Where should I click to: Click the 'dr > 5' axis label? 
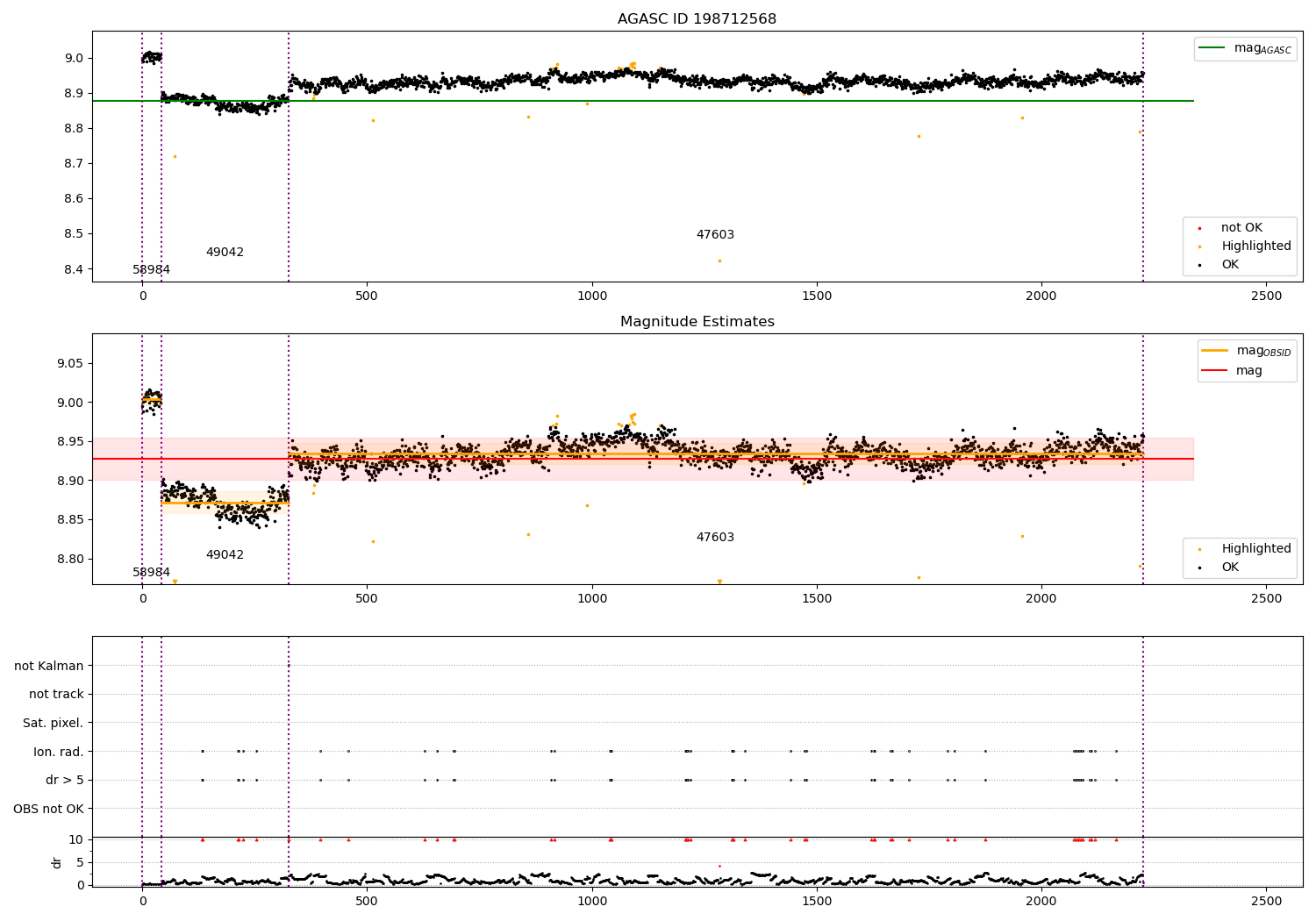[x=65, y=781]
